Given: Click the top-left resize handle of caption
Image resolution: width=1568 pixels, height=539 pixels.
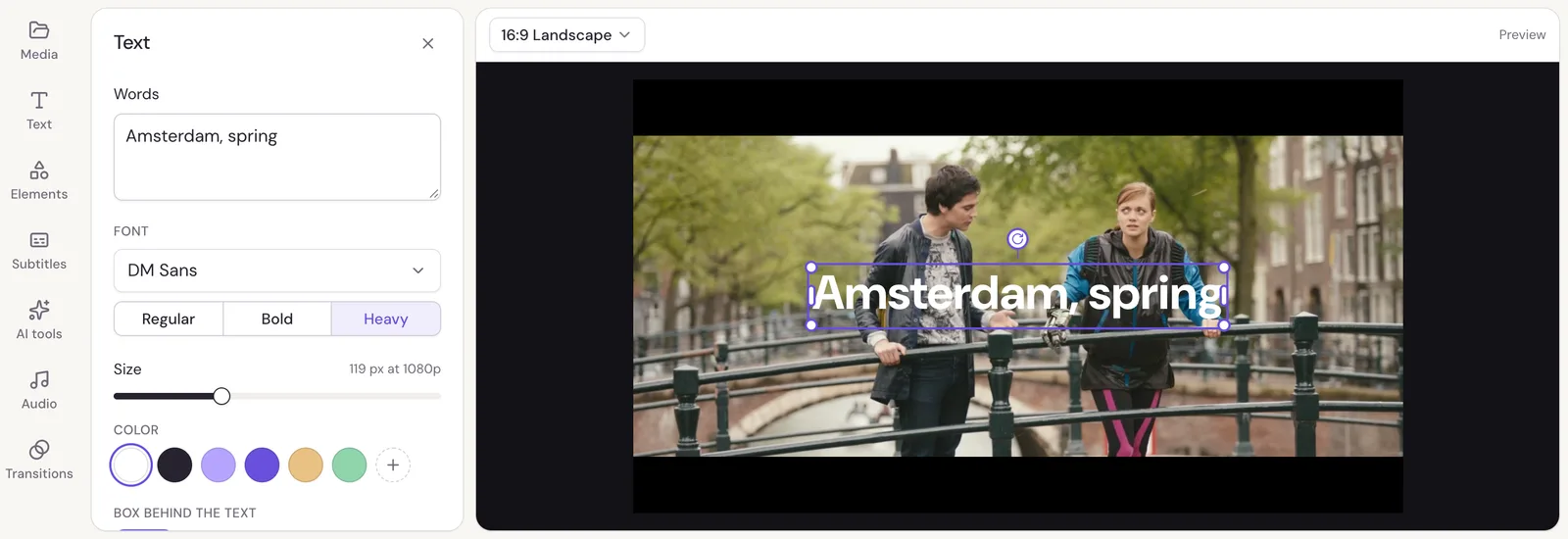Looking at the screenshot, I should (x=811, y=267).
